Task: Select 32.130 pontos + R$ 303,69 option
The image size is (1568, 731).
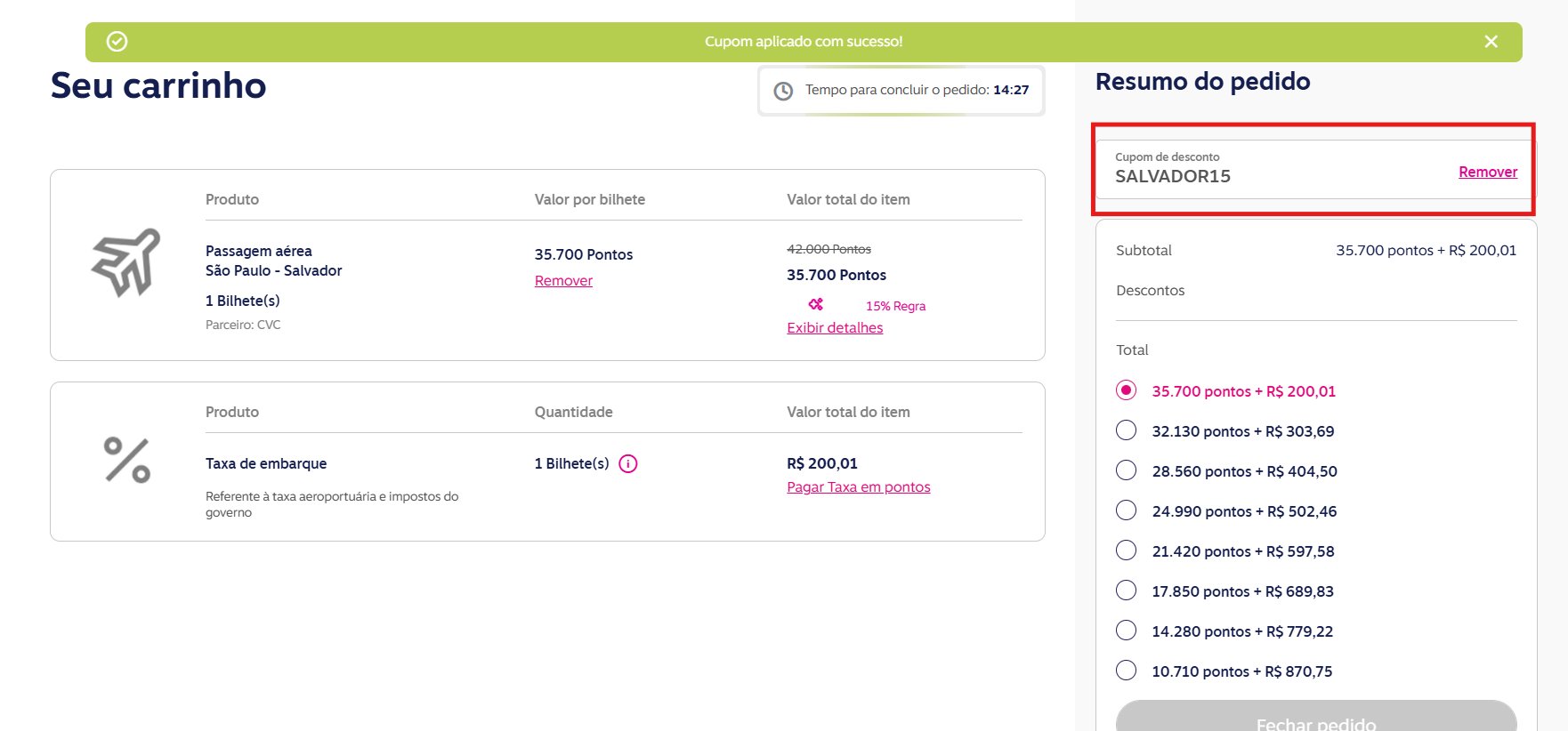Action: pos(1127,430)
